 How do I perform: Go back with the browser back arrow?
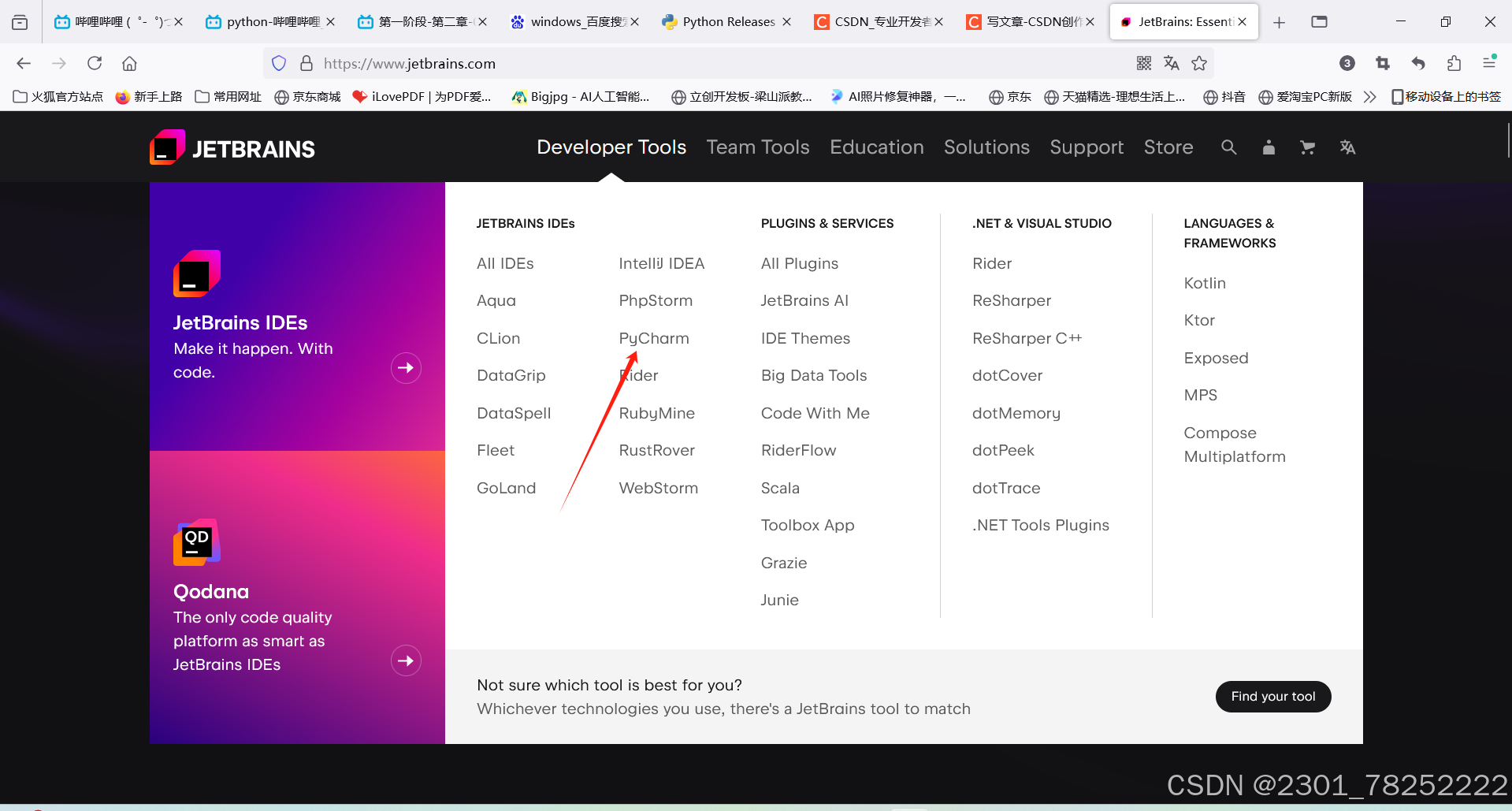(x=24, y=63)
